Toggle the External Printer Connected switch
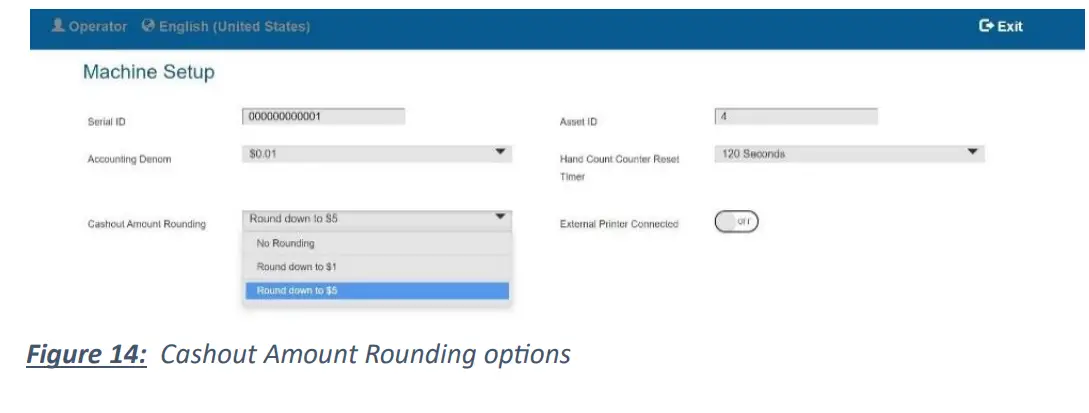Screen dimensions: 1089x413 pyautogui.click(x=736, y=222)
